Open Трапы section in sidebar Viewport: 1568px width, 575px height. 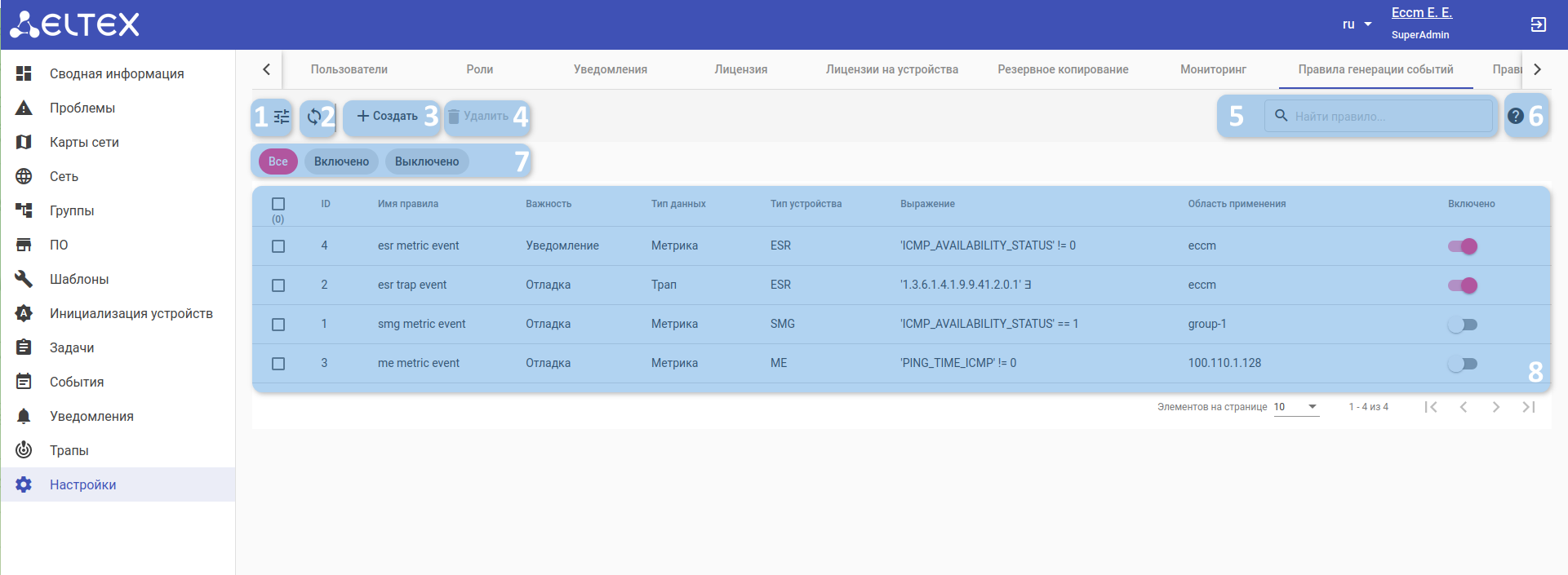[x=69, y=450]
